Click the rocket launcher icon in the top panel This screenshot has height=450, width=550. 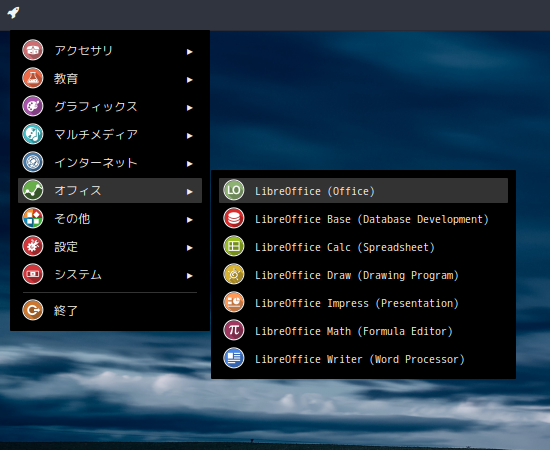(x=13, y=13)
